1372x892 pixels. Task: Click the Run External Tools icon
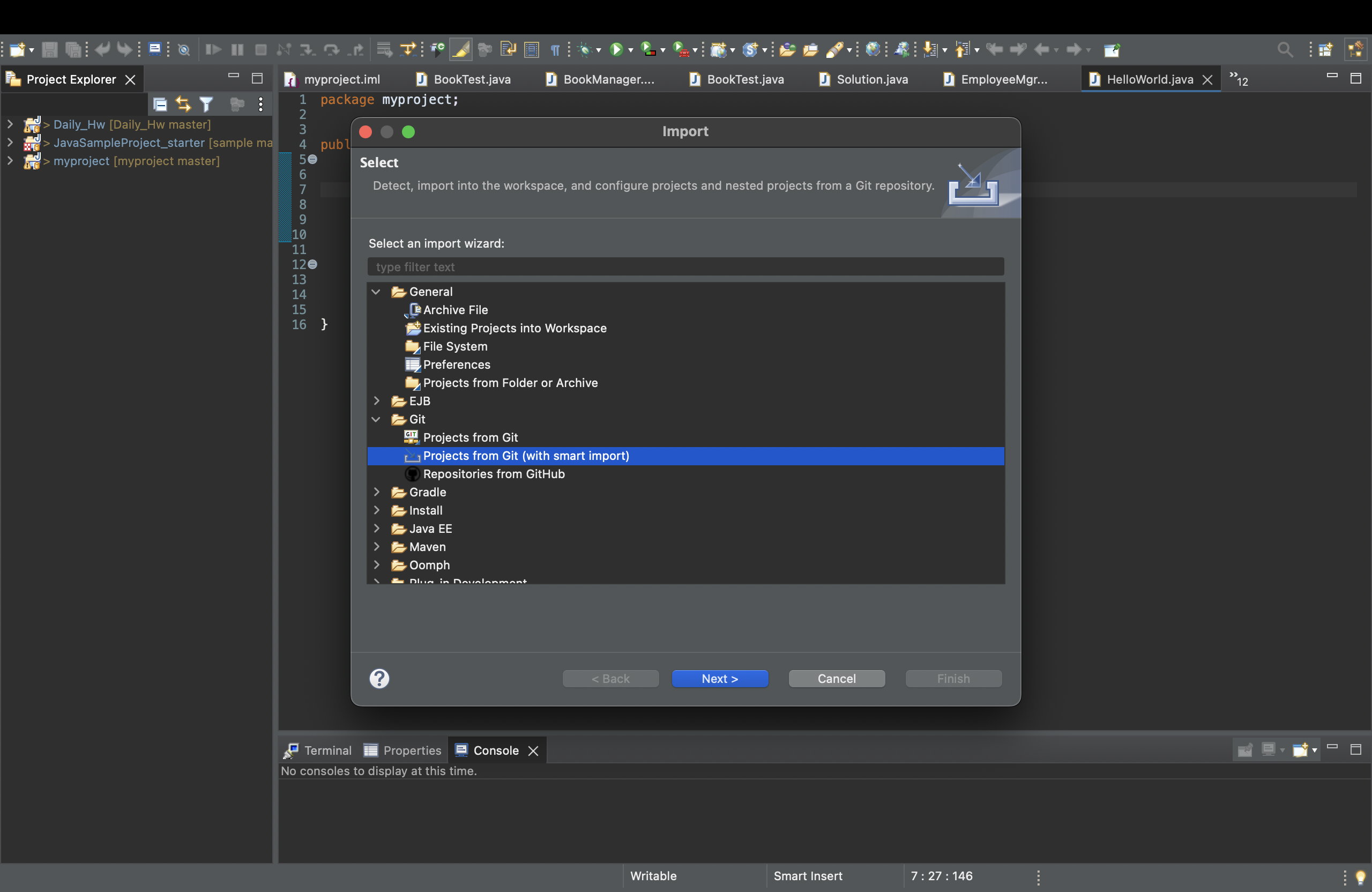(x=681, y=50)
